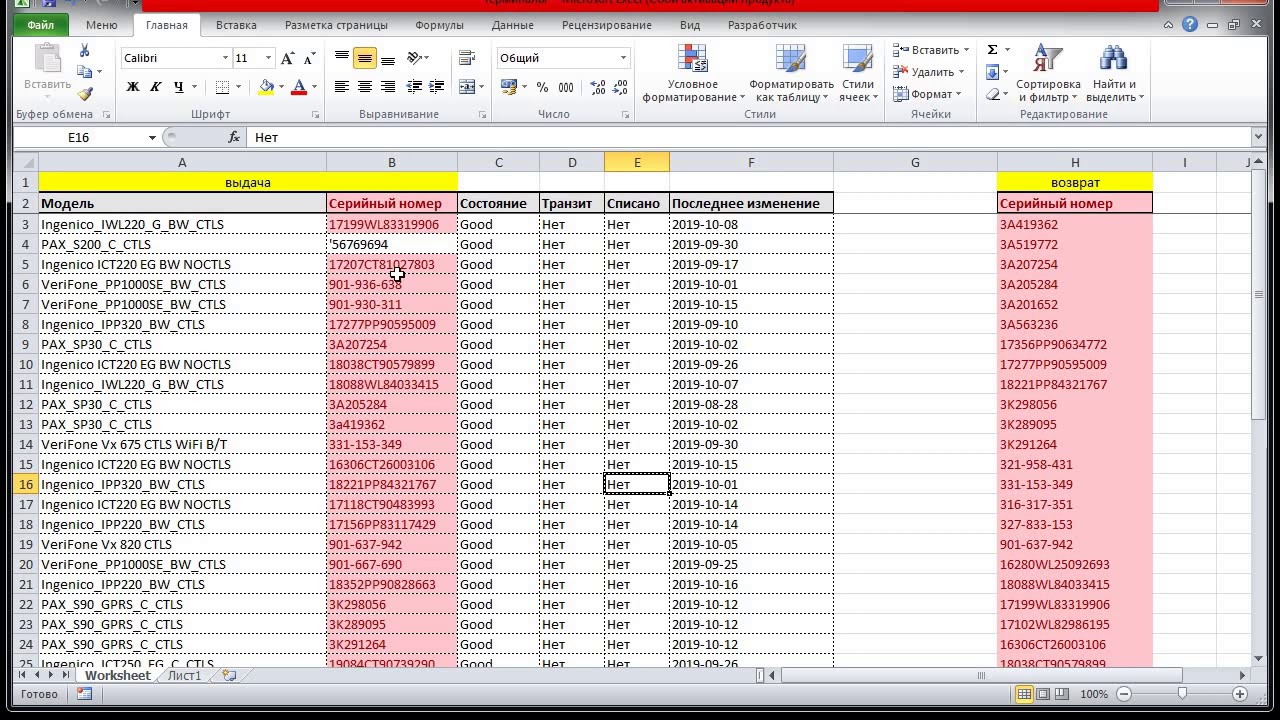Click the decrease decimal places icon

point(619,87)
